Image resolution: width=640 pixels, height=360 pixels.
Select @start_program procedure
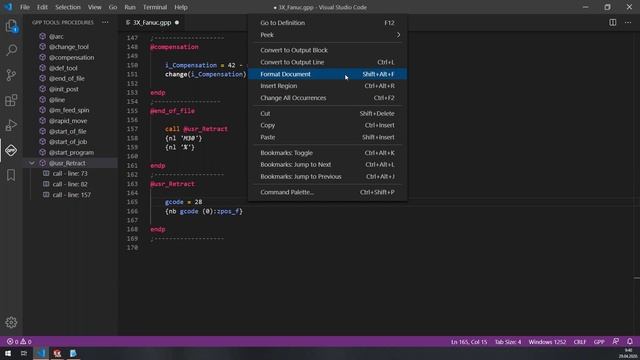coord(71,152)
